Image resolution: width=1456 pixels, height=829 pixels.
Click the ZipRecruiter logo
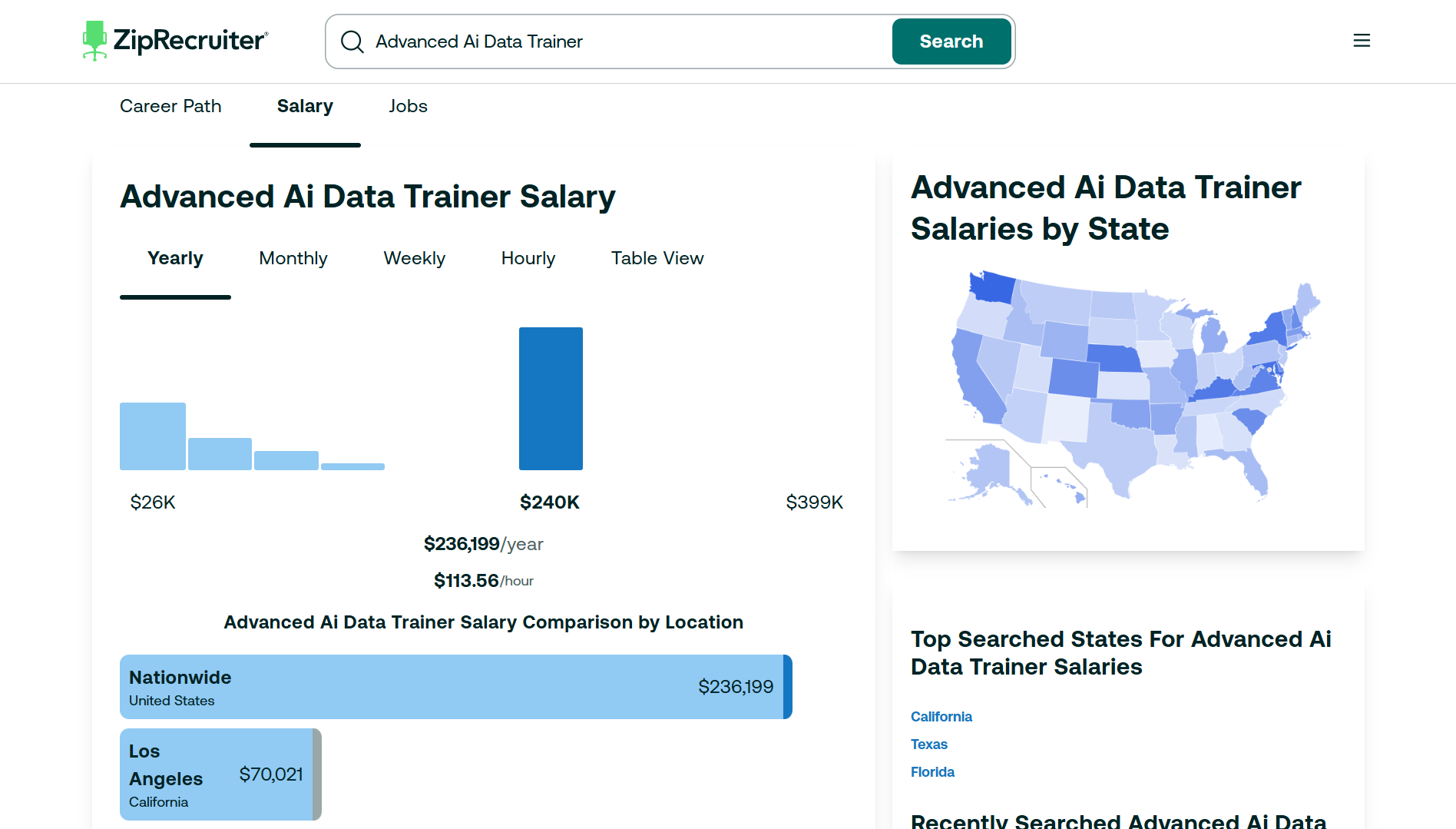coord(175,41)
